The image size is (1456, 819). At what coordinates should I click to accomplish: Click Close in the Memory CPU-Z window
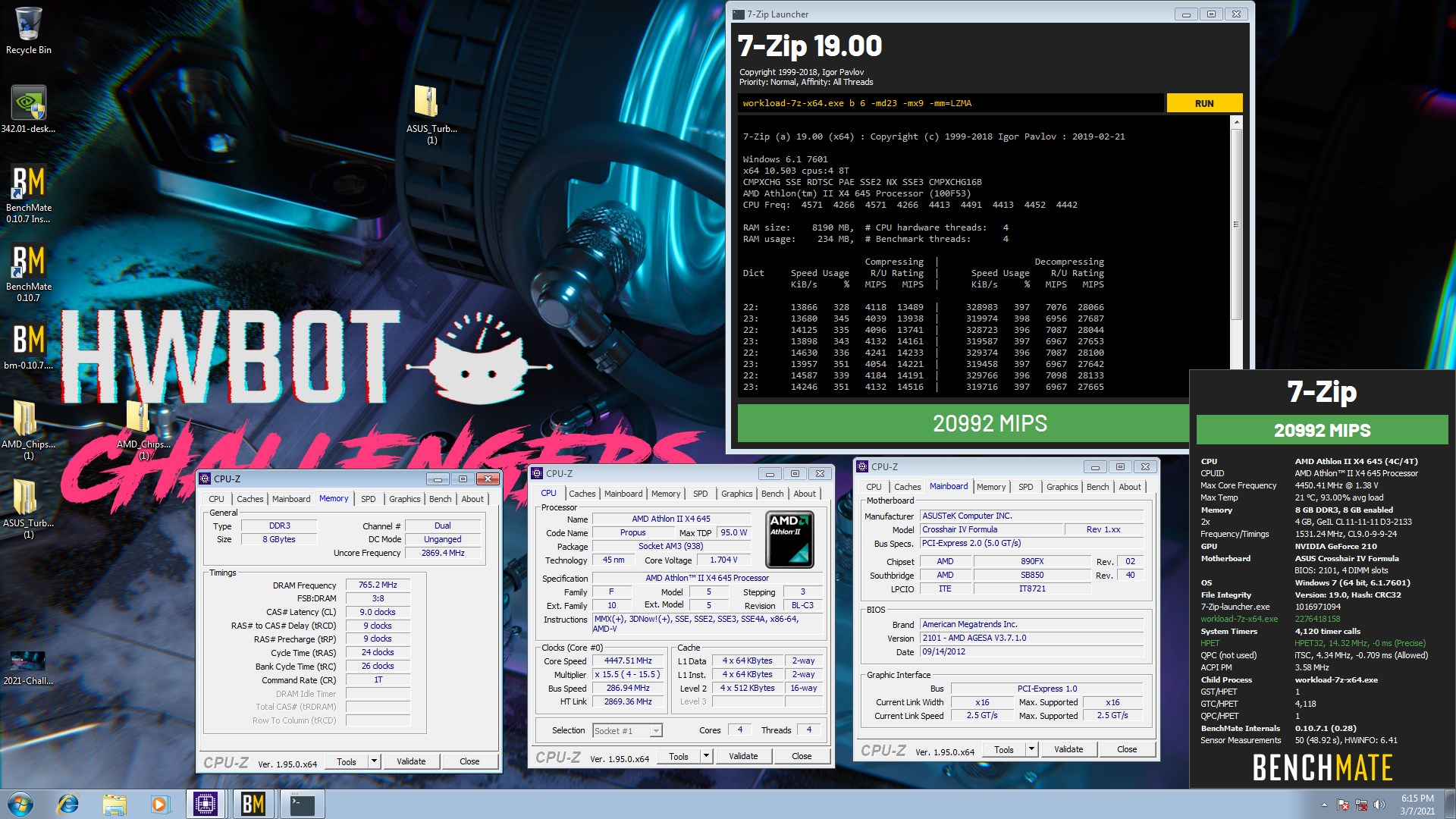[469, 761]
